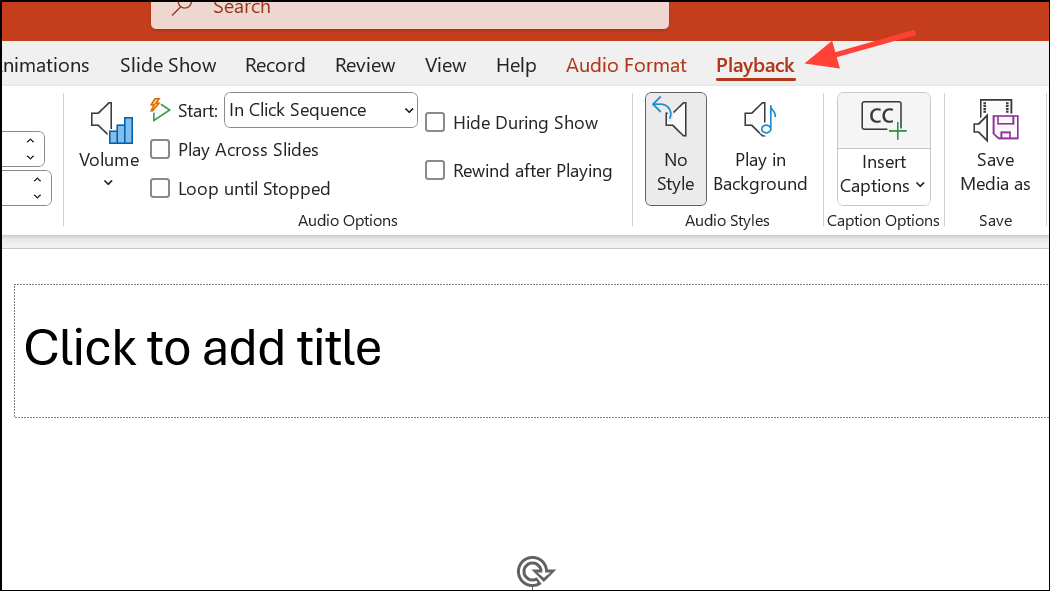The image size is (1050, 591).
Task: Switch to the Audio Format tab
Action: [x=626, y=66]
